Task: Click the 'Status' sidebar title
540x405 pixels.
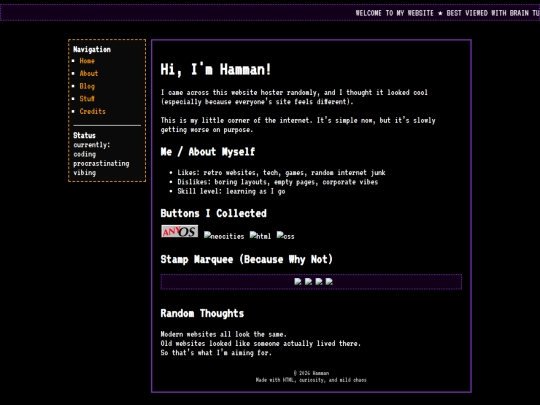Action: [84, 135]
